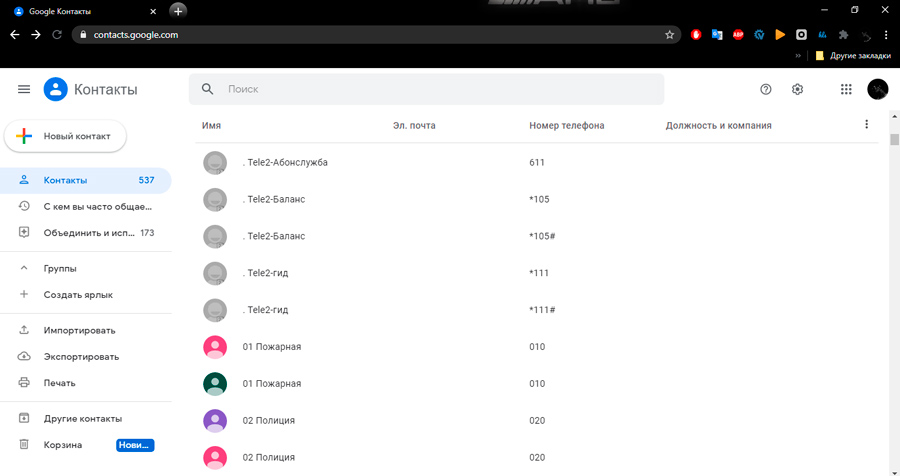Image resolution: width=900 pixels, height=476 pixels.
Task: Collapse the Группы section
Action: pyautogui.click(x=24, y=268)
